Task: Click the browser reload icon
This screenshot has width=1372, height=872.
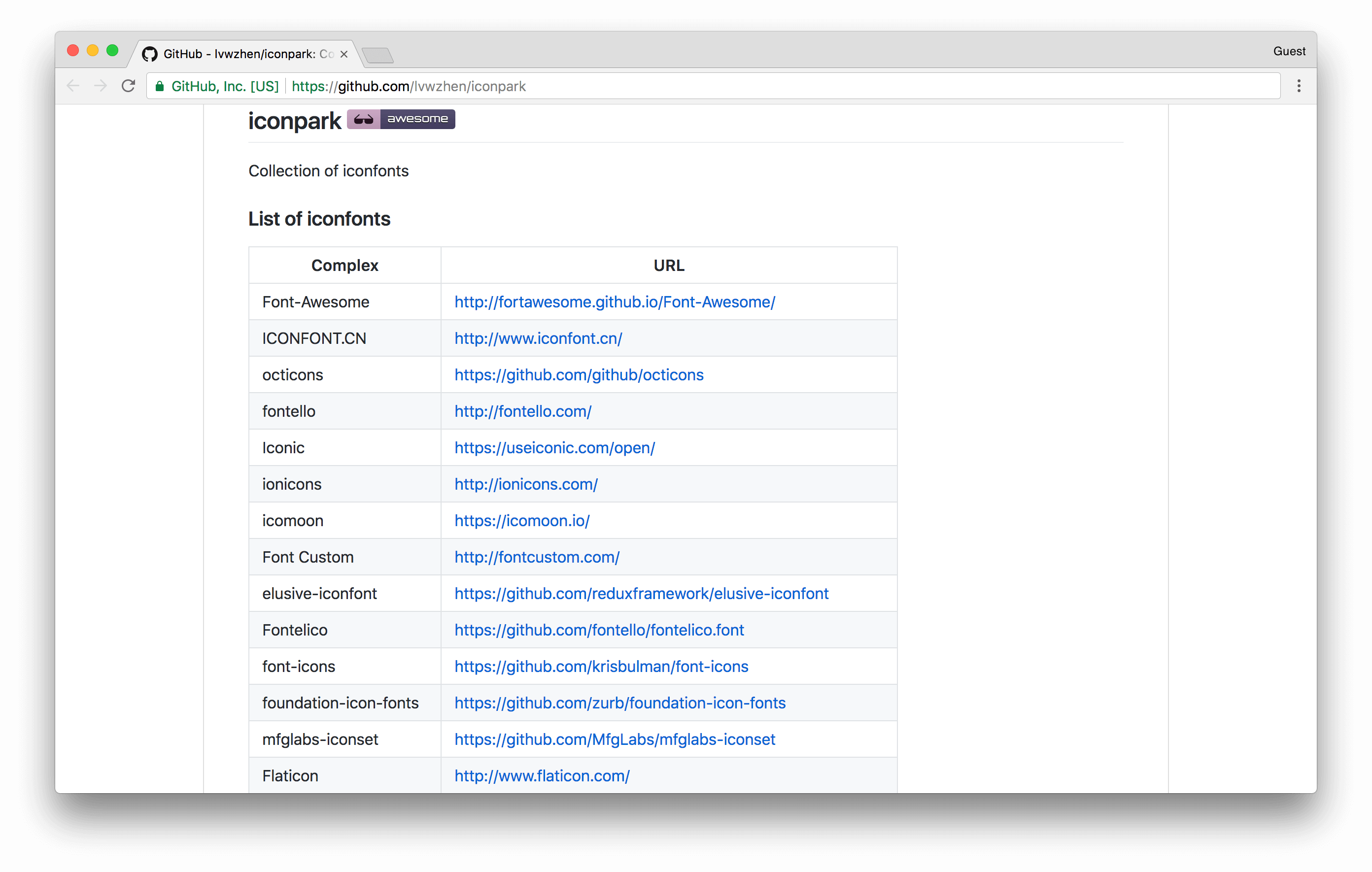Action: (128, 86)
